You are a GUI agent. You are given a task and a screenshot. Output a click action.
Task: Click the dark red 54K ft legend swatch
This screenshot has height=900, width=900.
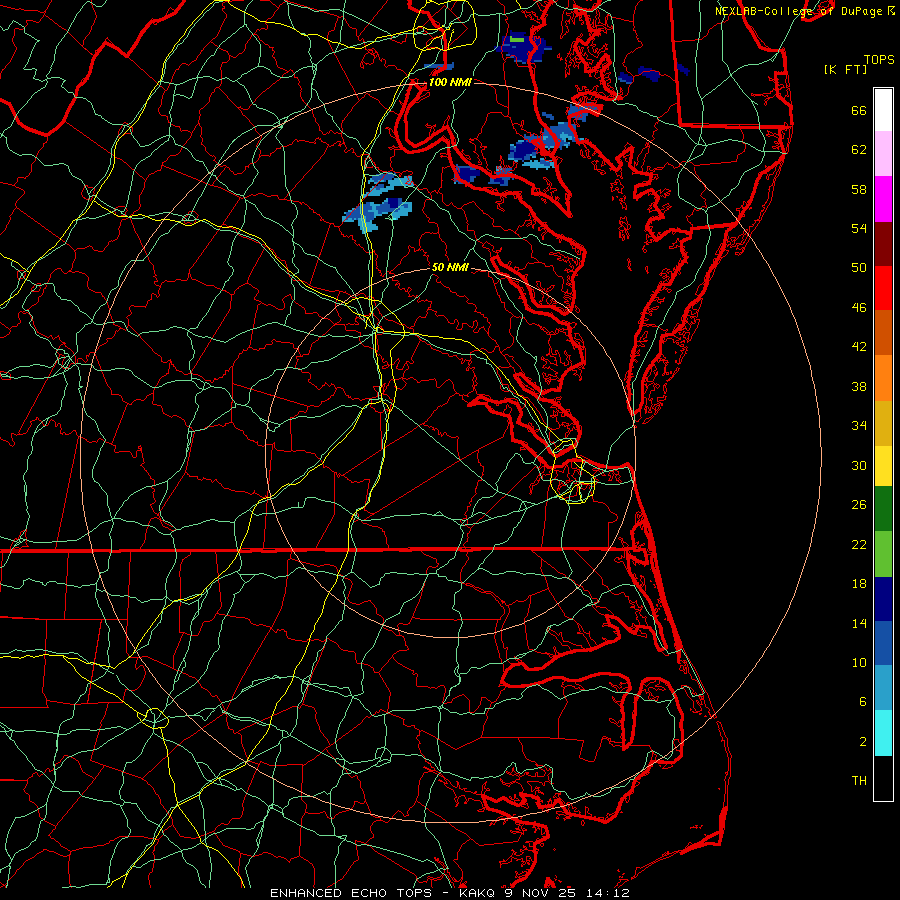(x=883, y=243)
